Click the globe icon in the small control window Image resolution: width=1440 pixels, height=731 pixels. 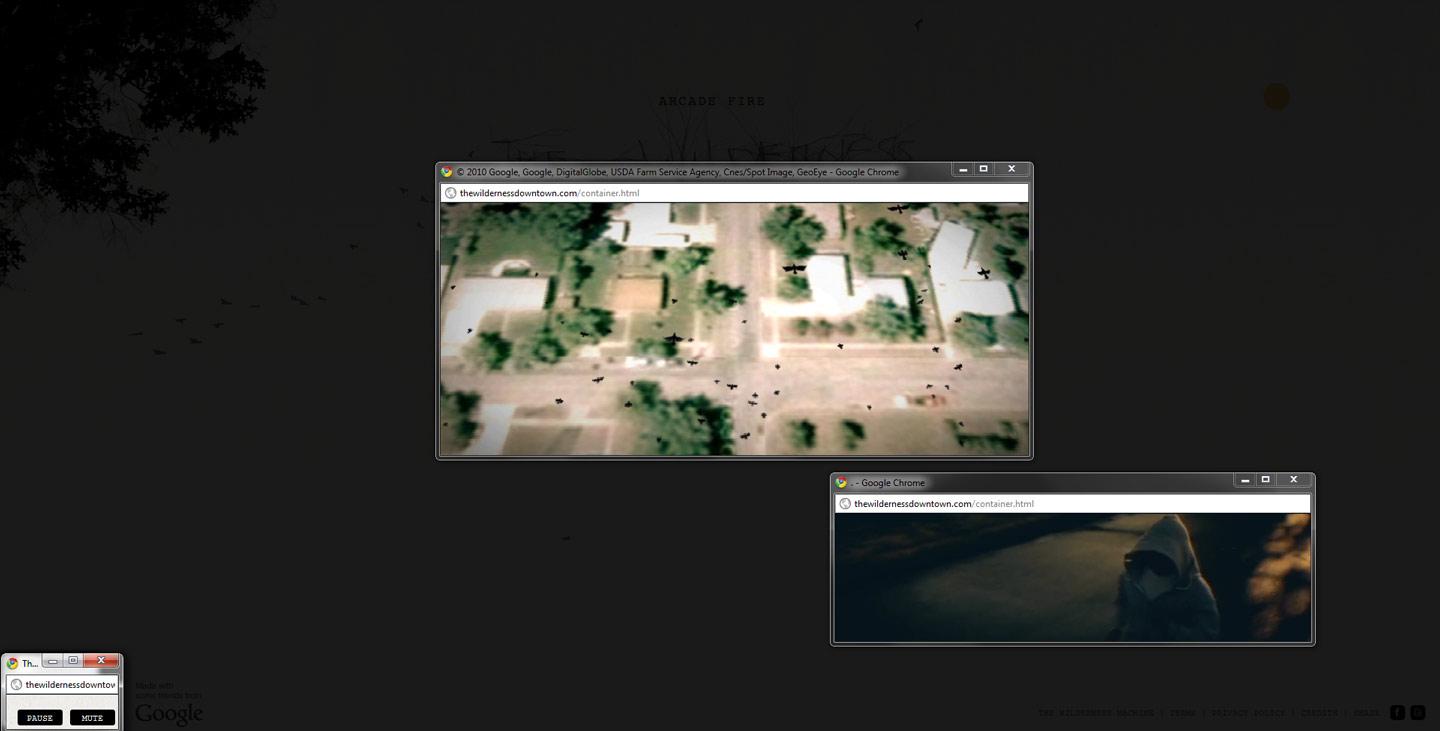pyautogui.click(x=16, y=685)
